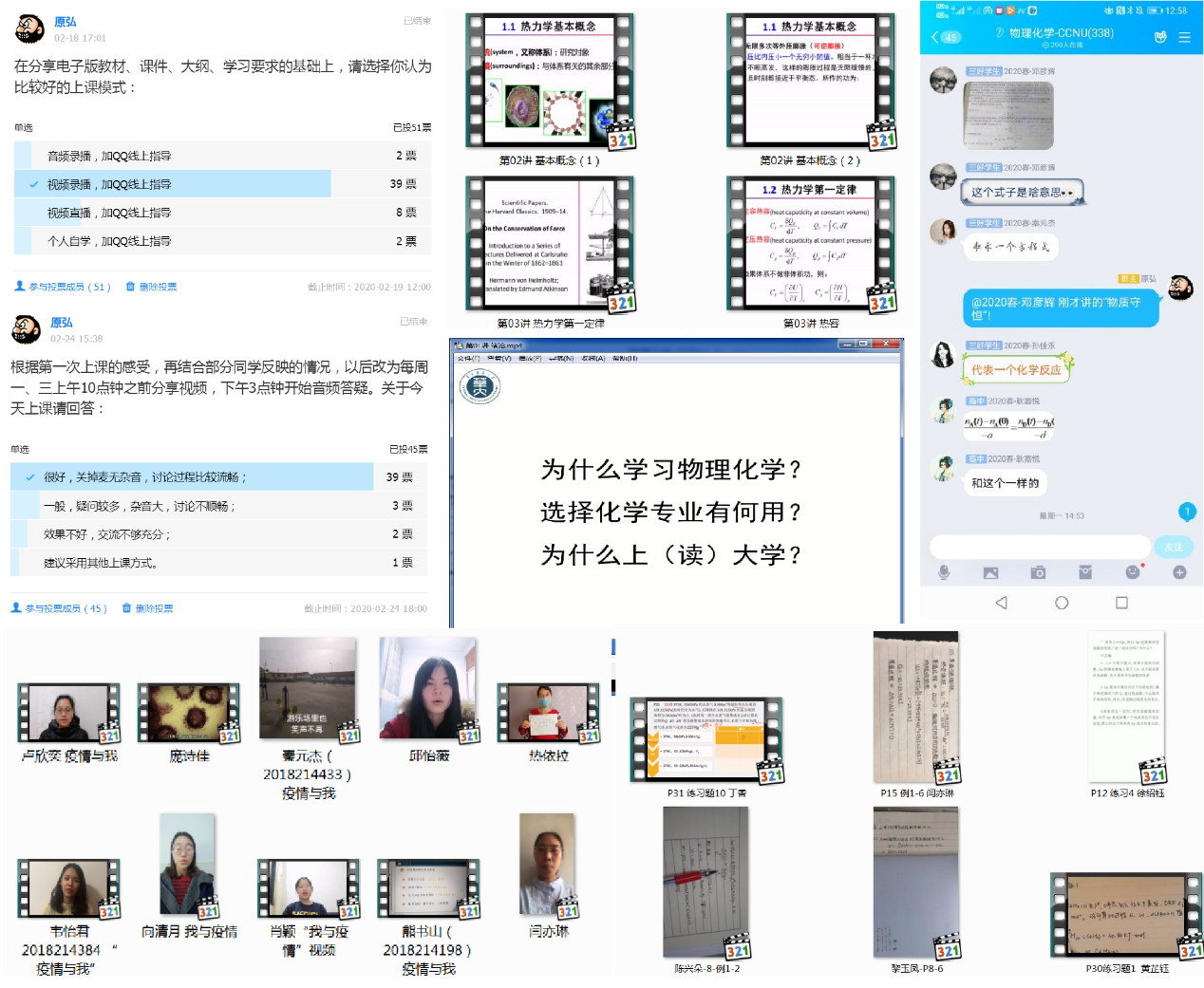
Task: Tap the Android home circle button
Action: pyautogui.click(x=1062, y=603)
